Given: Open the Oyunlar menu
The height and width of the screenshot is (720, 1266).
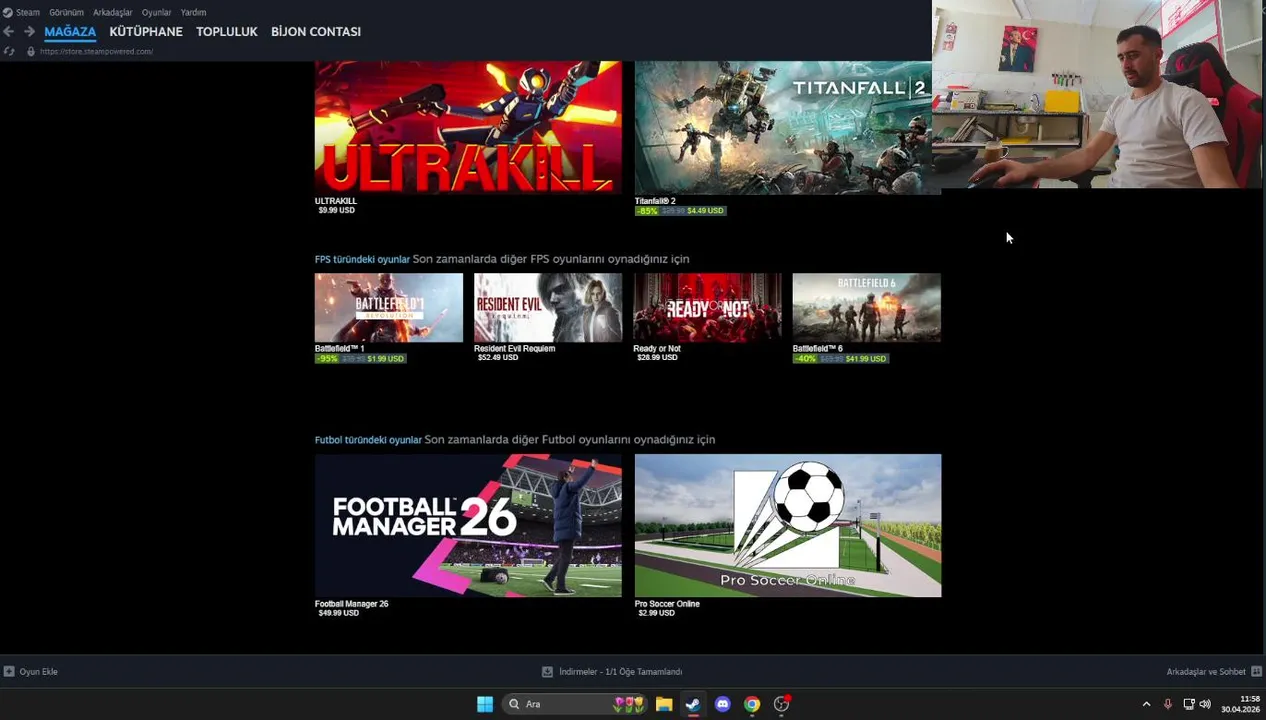Looking at the screenshot, I should tap(156, 12).
